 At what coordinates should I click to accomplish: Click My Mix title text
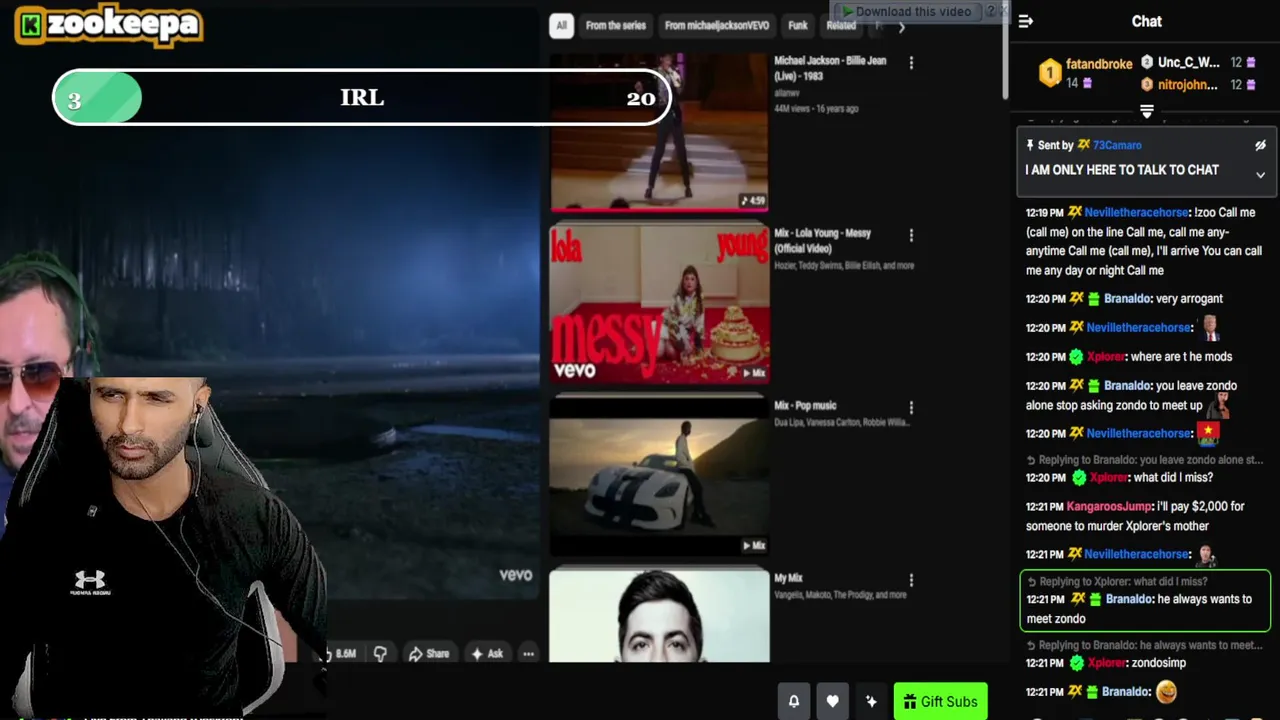788,578
